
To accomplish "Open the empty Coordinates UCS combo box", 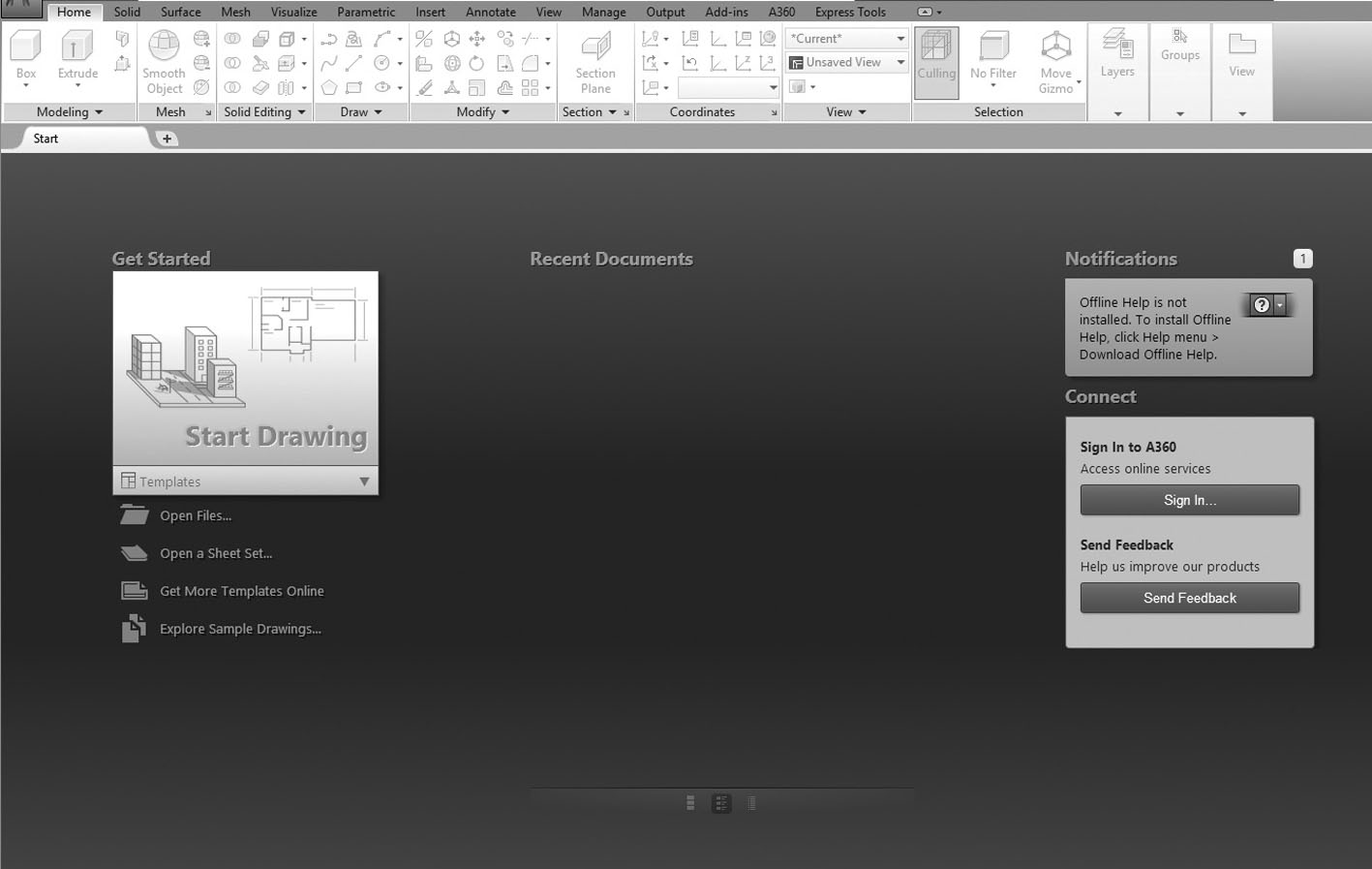I will coord(729,88).
